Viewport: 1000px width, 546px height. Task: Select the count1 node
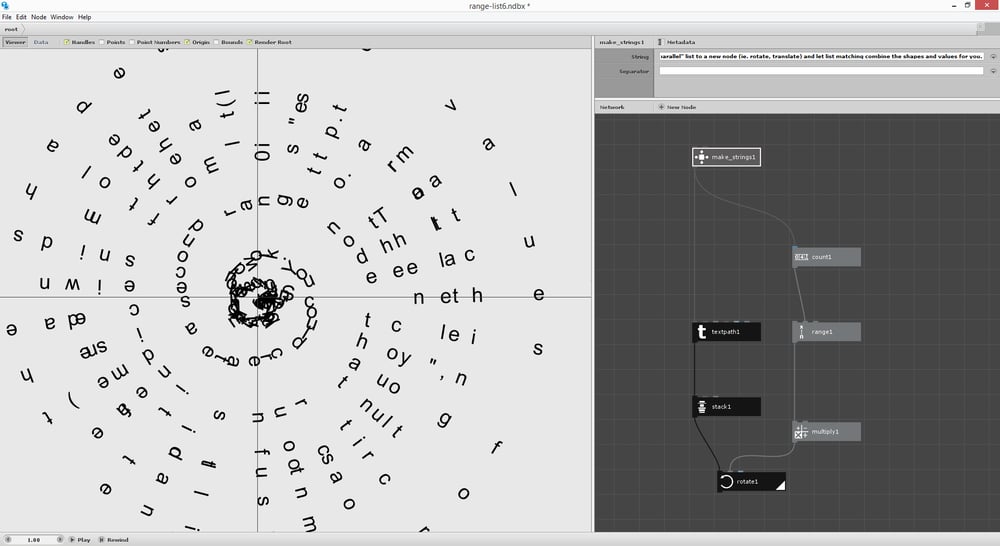827,257
